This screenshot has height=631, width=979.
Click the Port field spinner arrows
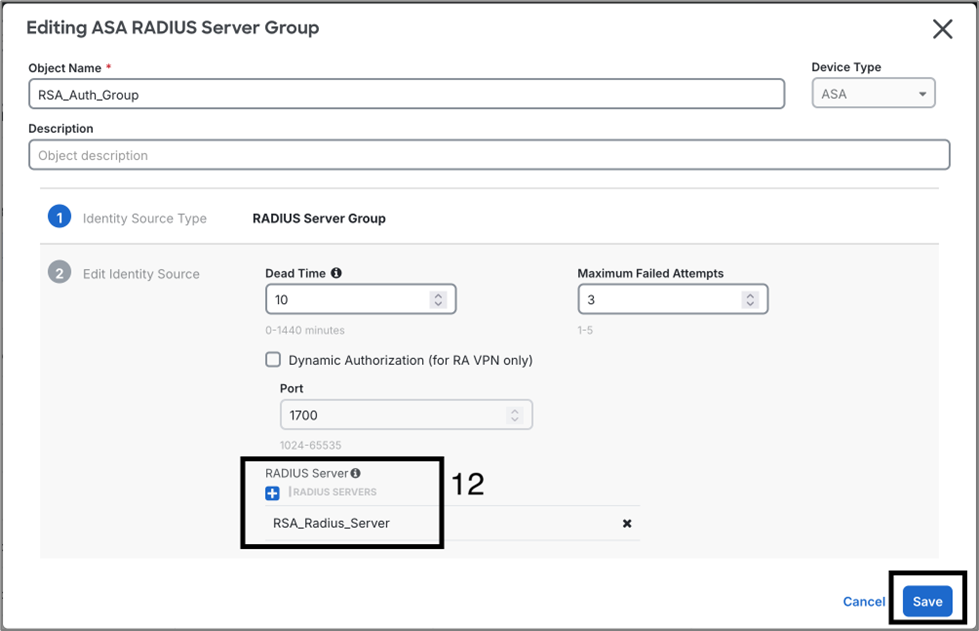click(514, 415)
